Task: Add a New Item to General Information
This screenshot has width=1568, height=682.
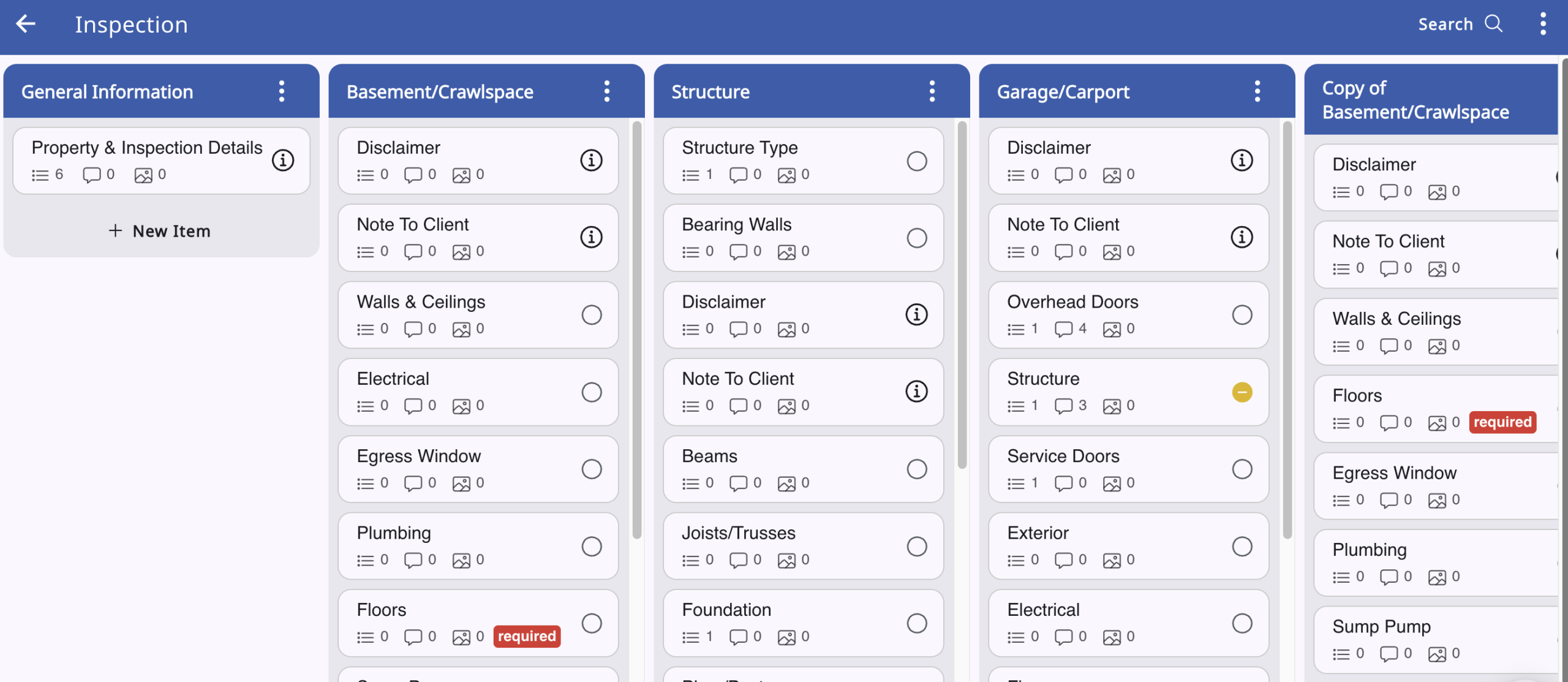Action: click(160, 231)
